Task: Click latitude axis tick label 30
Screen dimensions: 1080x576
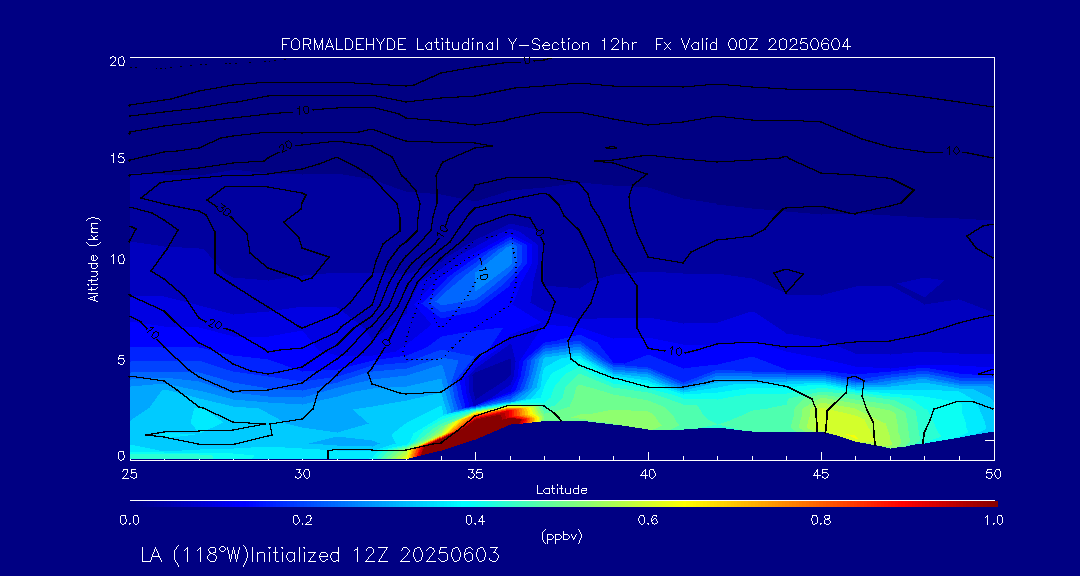Action: point(302,474)
